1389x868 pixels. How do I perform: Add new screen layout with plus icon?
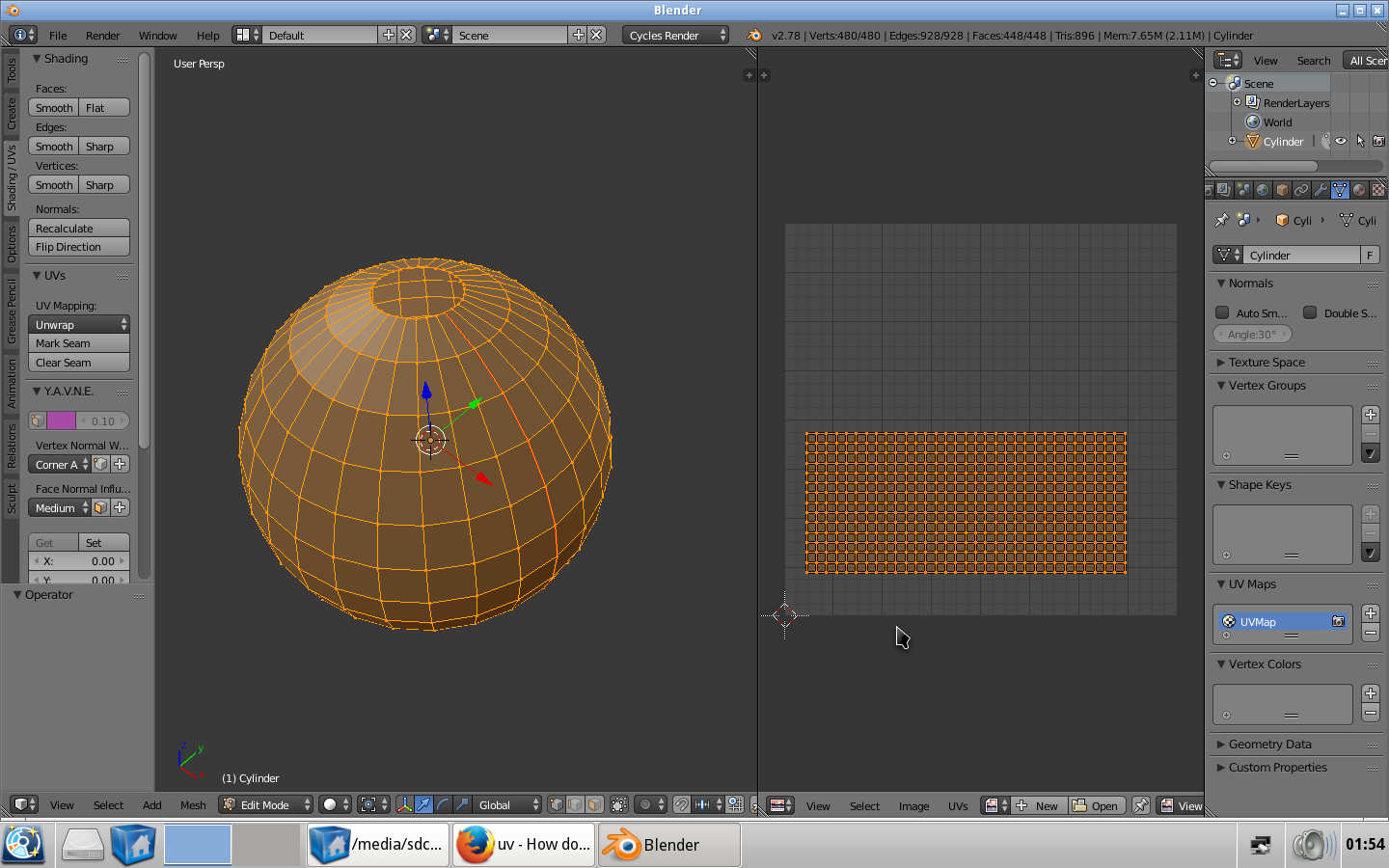[x=389, y=35]
